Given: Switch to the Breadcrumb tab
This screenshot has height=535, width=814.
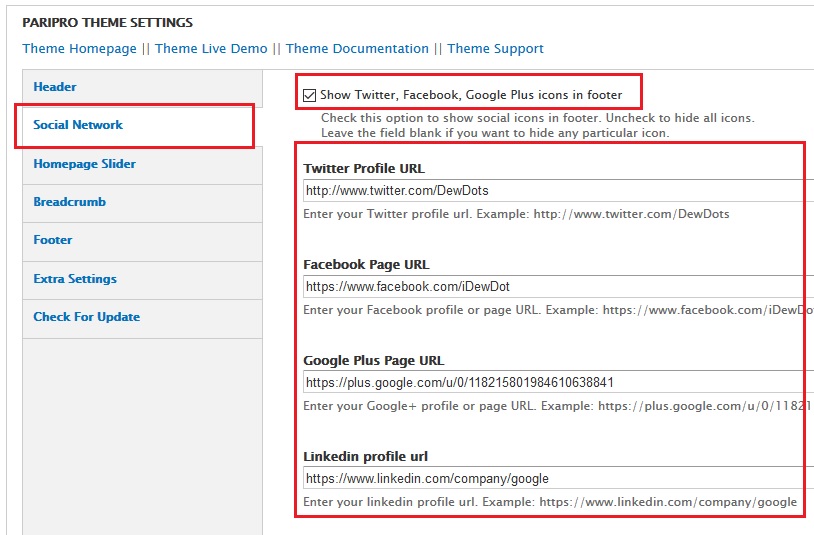Looking at the screenshot, I should (x=69, y=202).
